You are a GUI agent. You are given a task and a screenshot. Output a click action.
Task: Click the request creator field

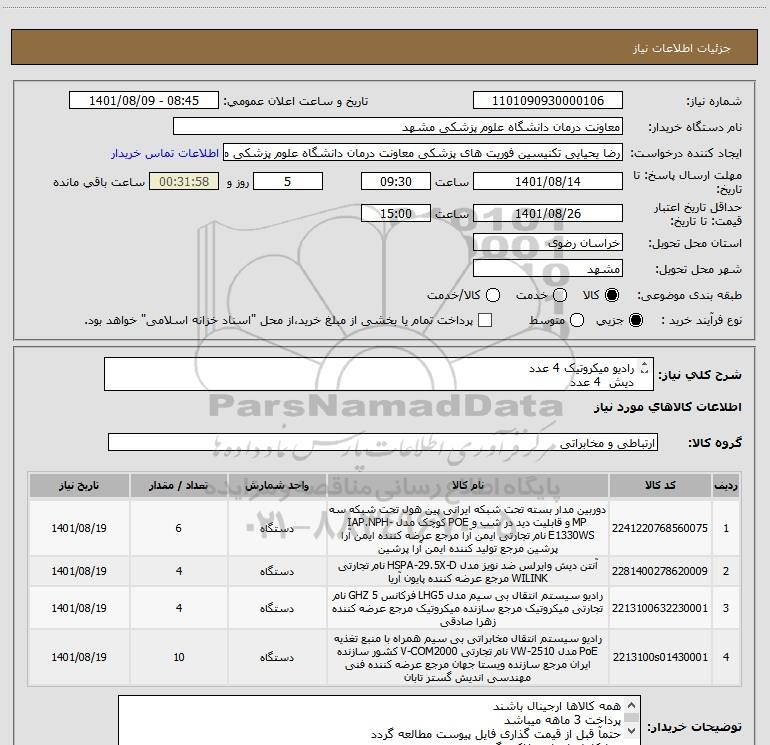(423, 153)
